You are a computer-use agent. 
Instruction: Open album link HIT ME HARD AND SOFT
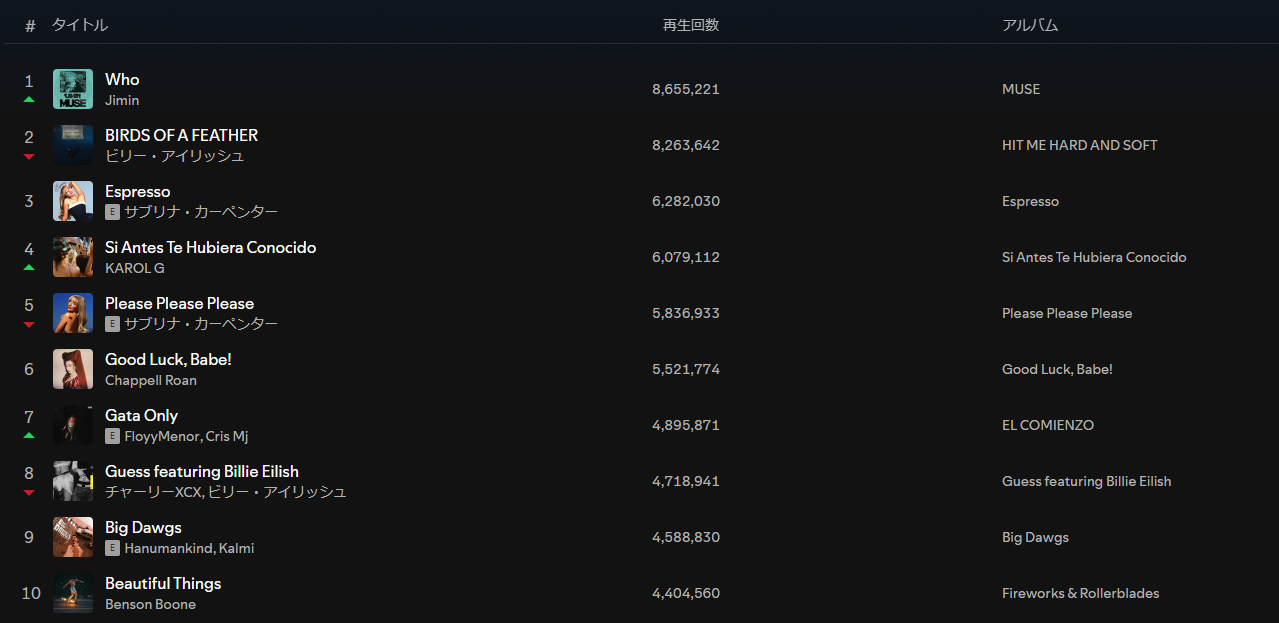pos(1080,145)
